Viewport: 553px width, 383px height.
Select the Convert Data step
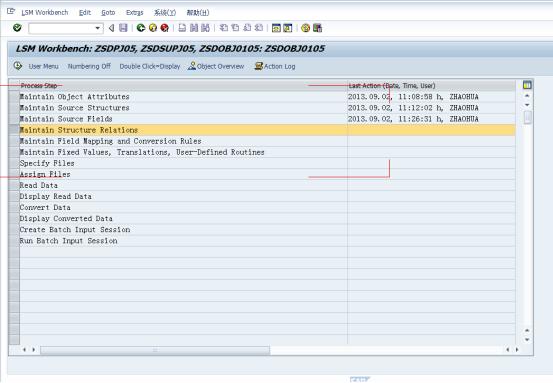tap(183, 208)
